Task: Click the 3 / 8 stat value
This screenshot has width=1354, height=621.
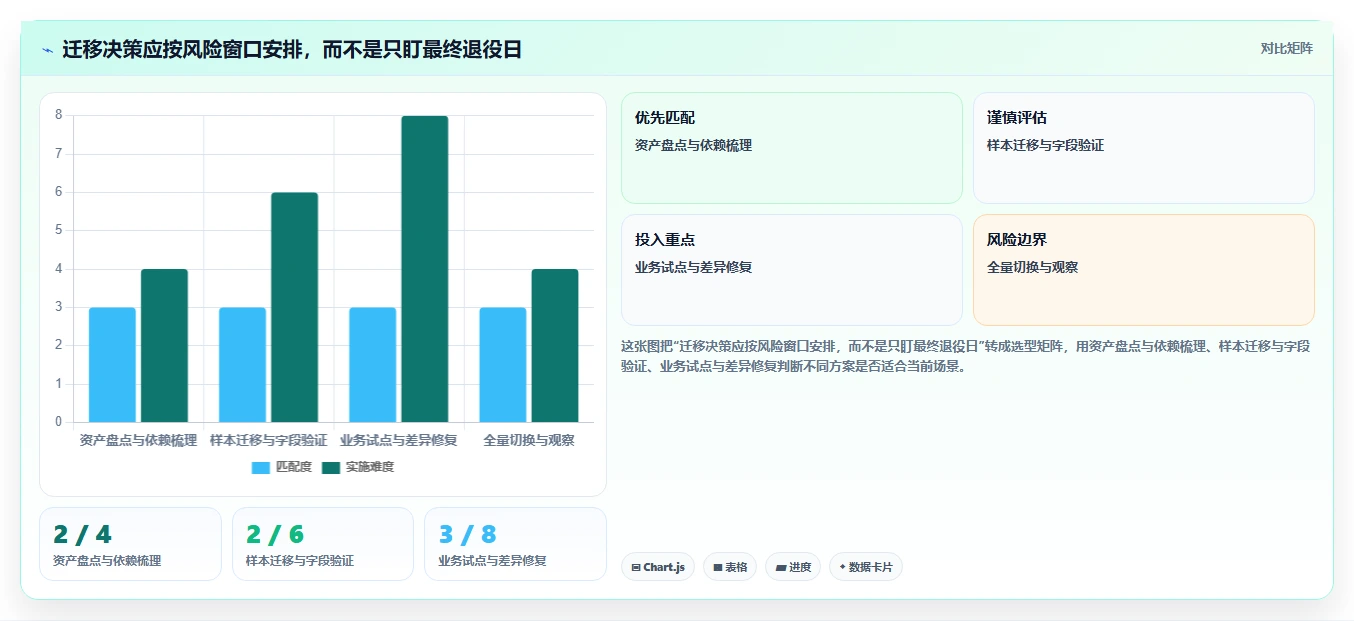Action: (x=467, y=535)
